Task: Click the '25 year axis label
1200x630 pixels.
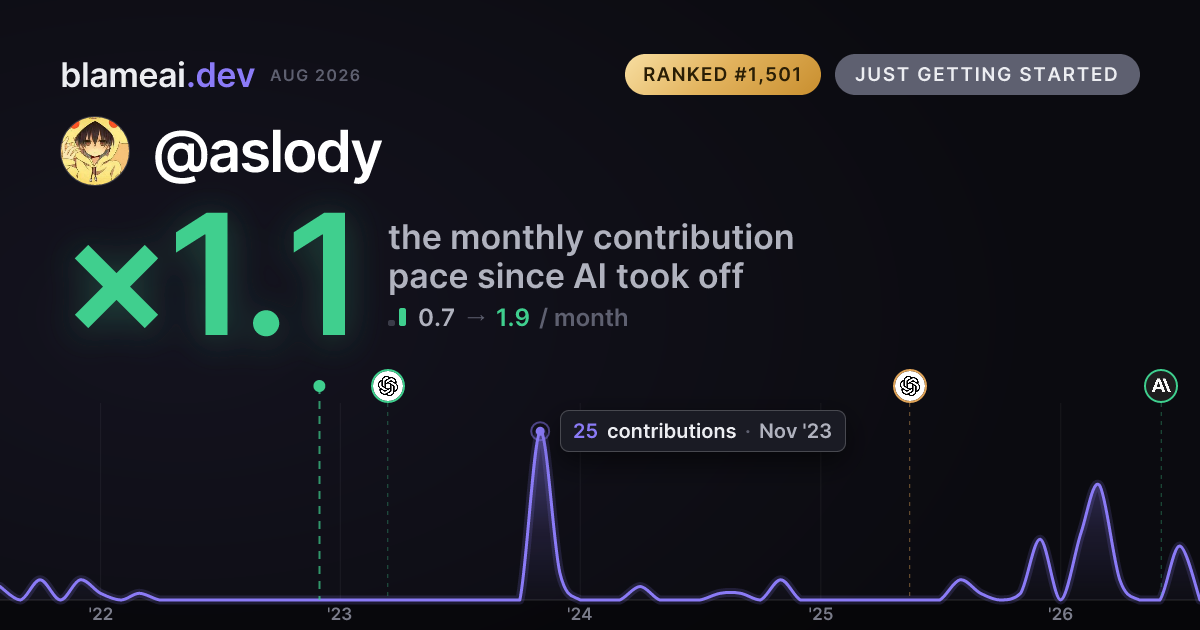Action: [821, 613]
